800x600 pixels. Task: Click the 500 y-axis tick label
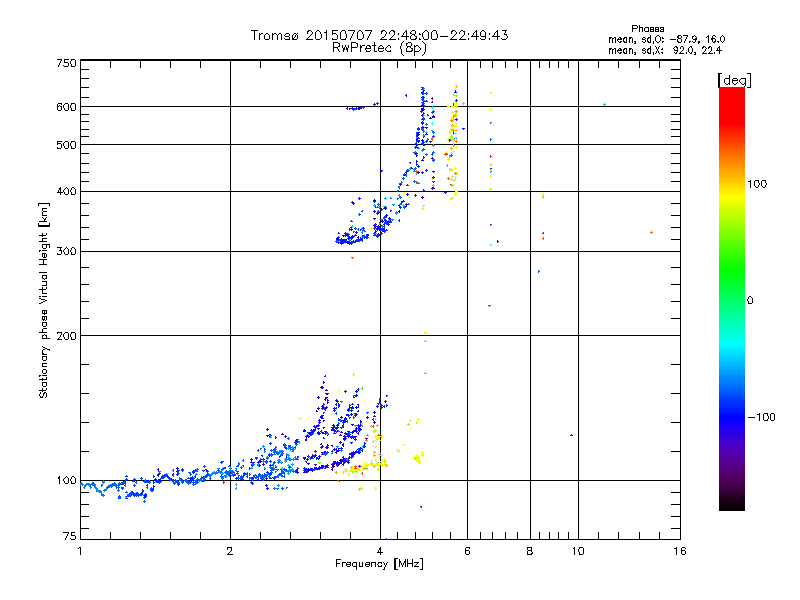[x=66, y=145]
